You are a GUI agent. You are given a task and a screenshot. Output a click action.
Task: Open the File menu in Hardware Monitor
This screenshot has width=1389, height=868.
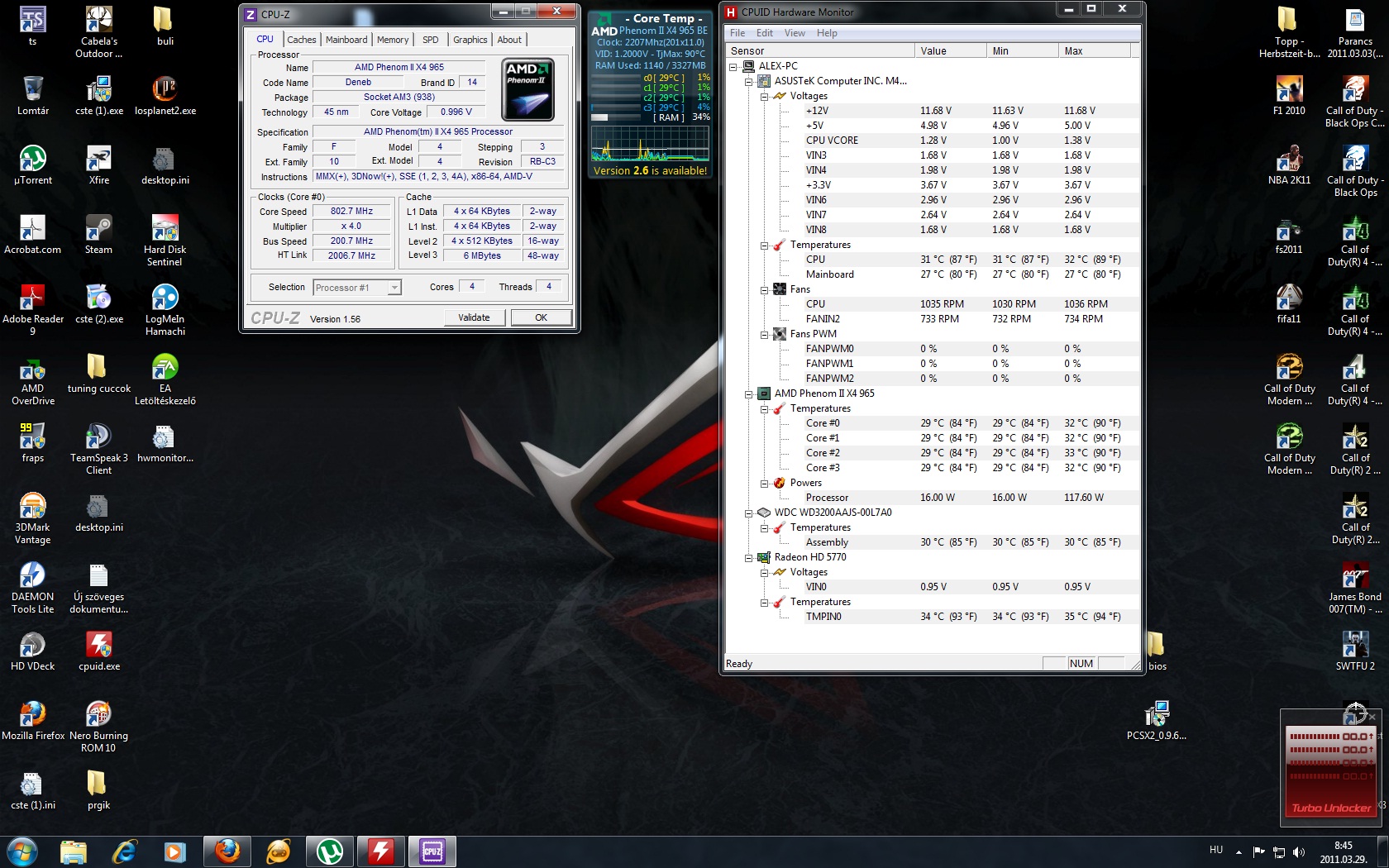(x=737, y=33)
